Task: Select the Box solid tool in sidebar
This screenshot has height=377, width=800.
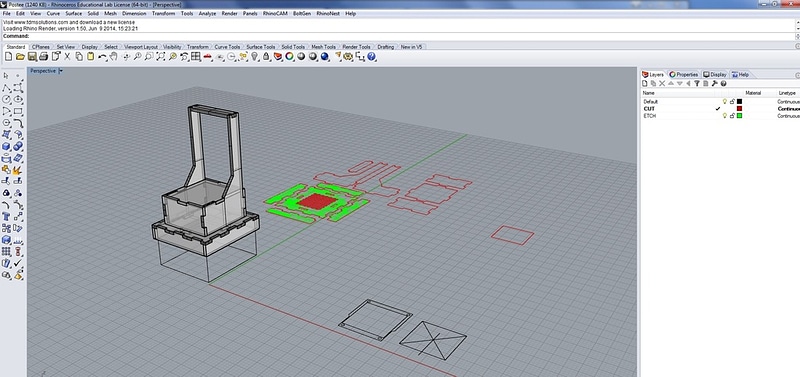Action: click(6, 146)
